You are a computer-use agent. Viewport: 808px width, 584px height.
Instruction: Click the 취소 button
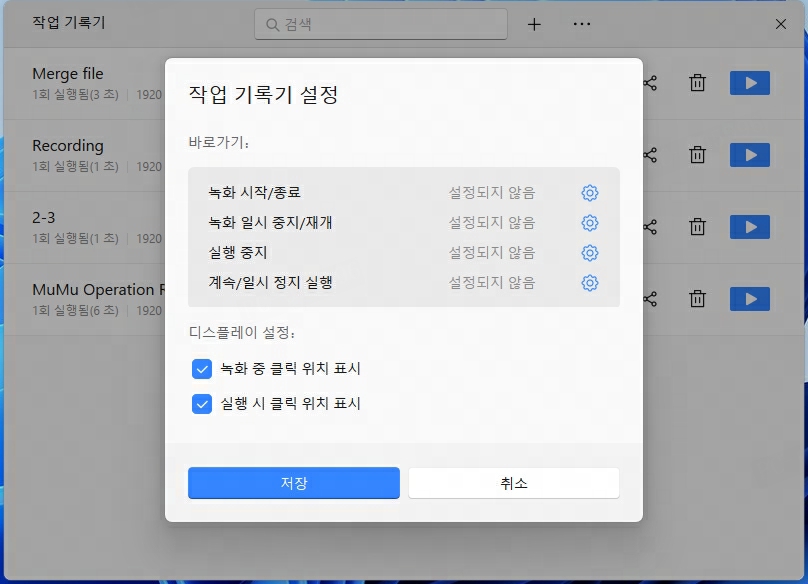(514, 483)
